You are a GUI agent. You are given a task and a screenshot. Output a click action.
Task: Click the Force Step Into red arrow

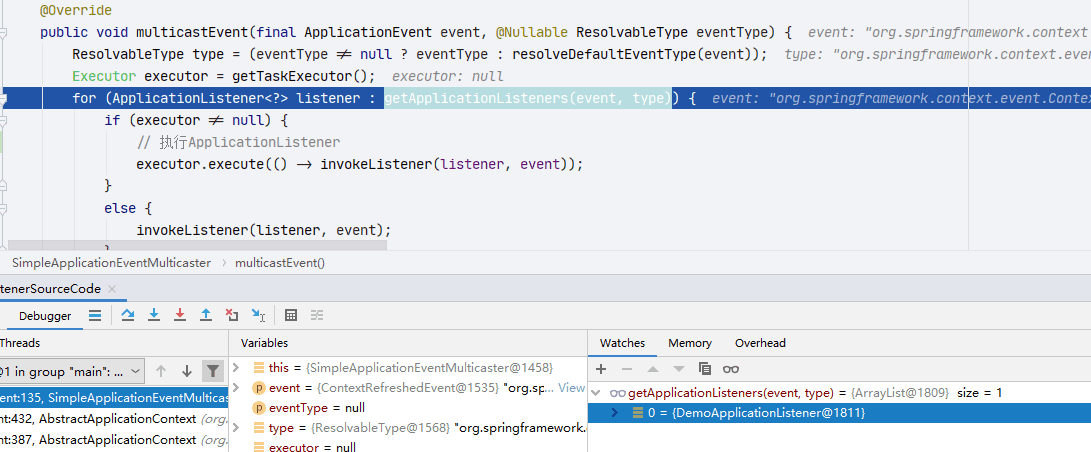pyautogui.click(x=180, y=315)
